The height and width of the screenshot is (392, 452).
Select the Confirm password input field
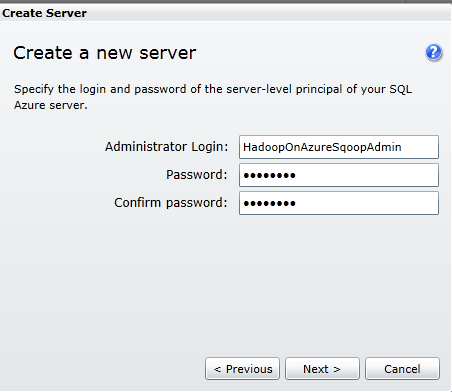[339, 203]
